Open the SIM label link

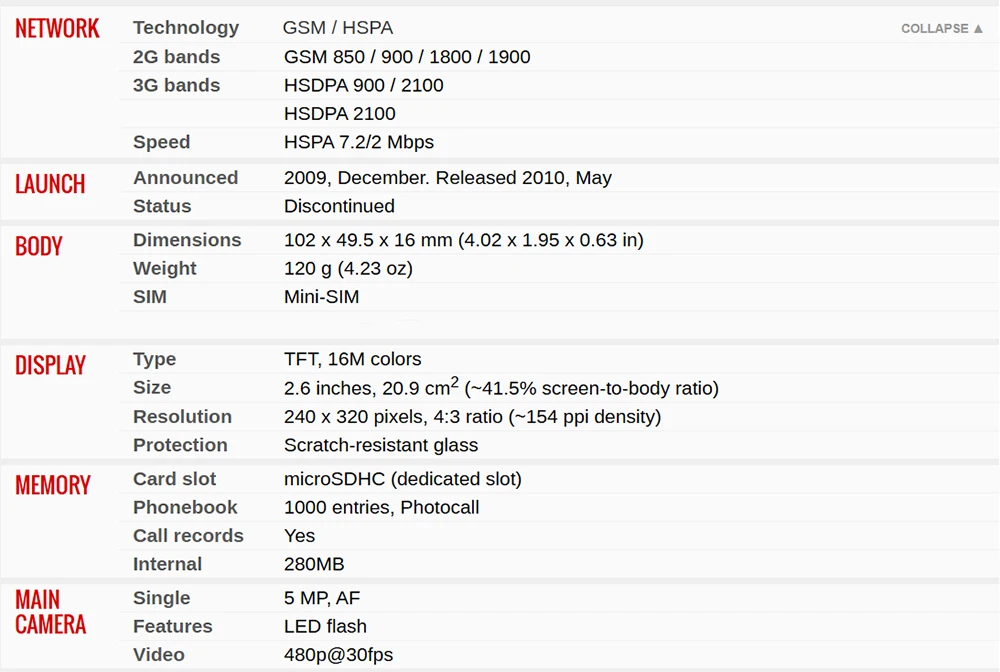[x=150, y=297]
